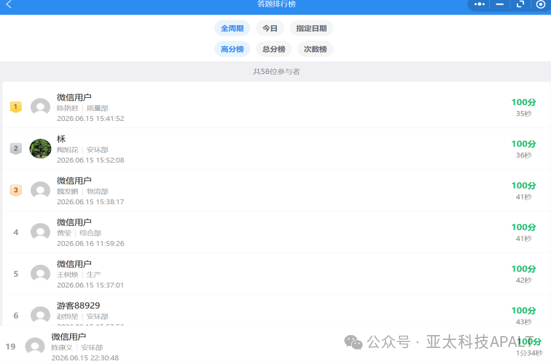Switch to the 今日 tab
This screenshot has width=551, height=364.
pos(270,28)
